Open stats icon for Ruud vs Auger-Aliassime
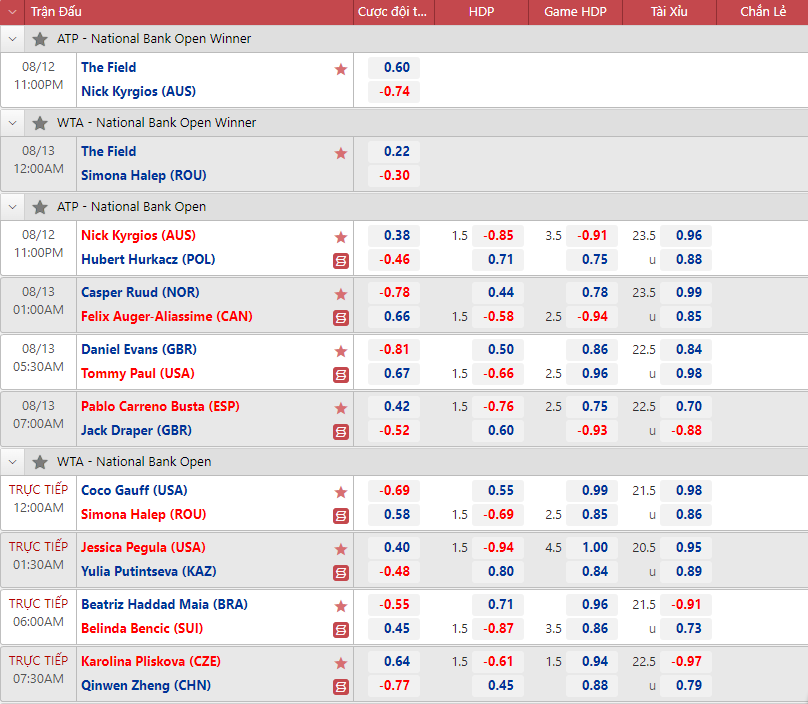808x704 pixels. [x=341, y=318]
